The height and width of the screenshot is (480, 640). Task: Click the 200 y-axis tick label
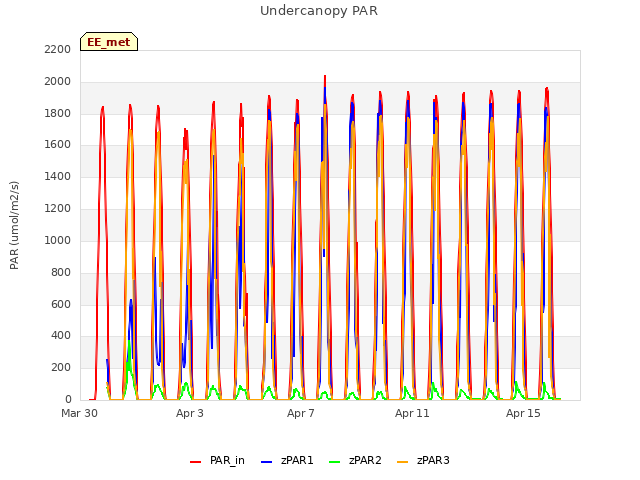(x=61, y=368)
